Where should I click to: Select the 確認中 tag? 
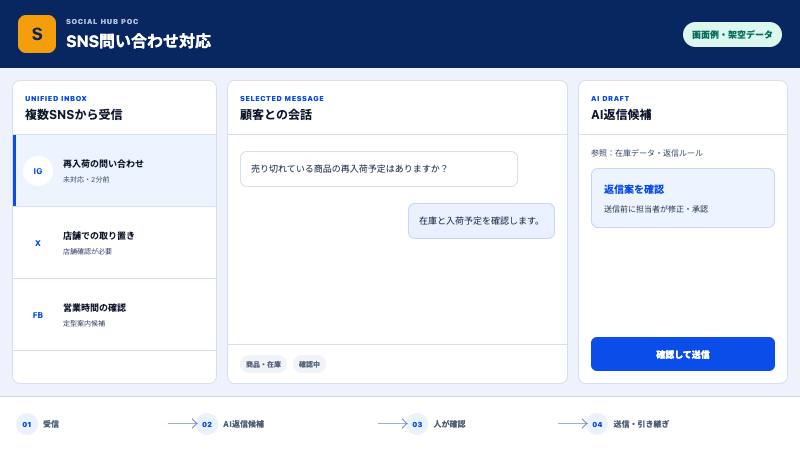coord(309,364)
